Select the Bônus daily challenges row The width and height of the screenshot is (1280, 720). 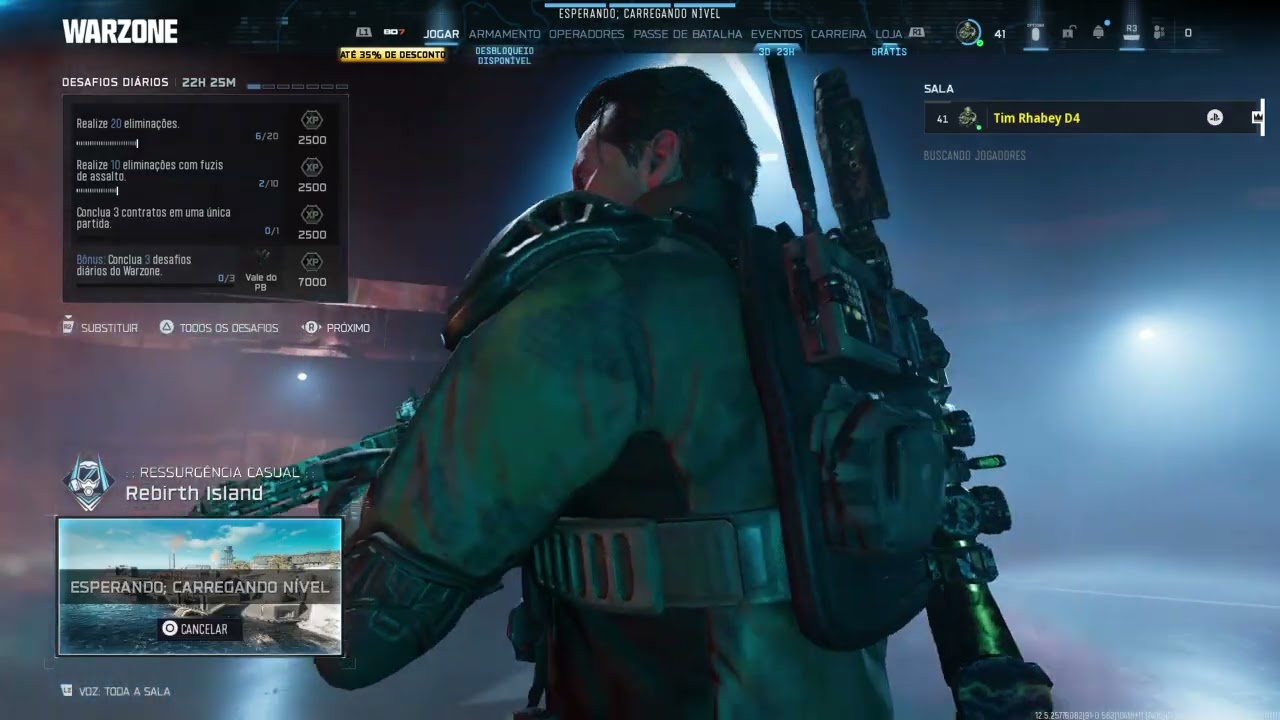click(205, 268)
